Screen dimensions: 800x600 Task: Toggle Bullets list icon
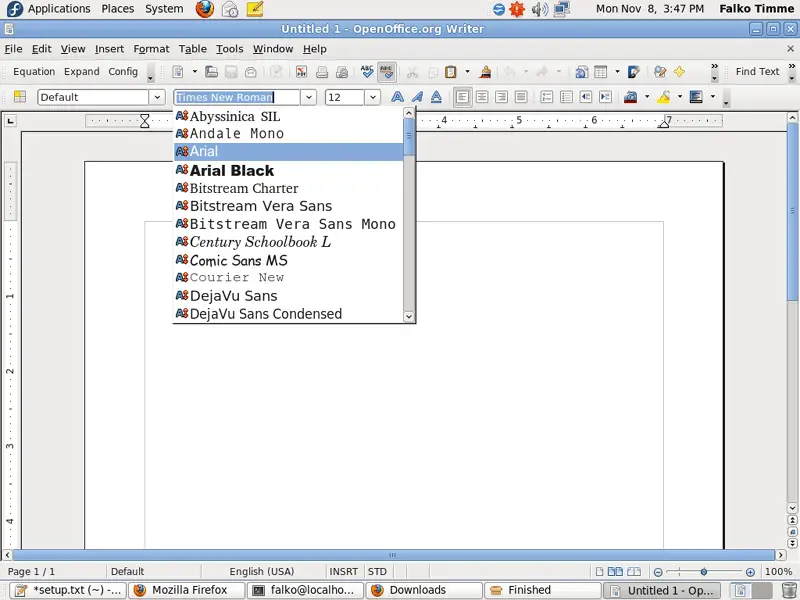click(566, 97)
